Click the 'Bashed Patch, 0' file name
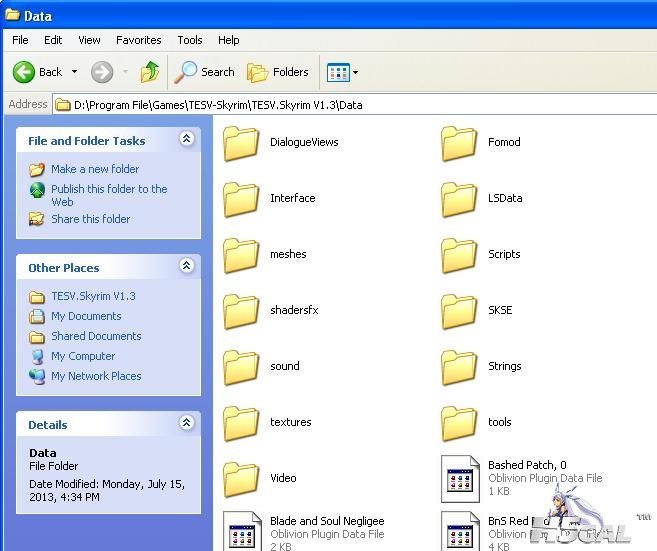Screen dimensions: 657x551 tap(527, 465)
